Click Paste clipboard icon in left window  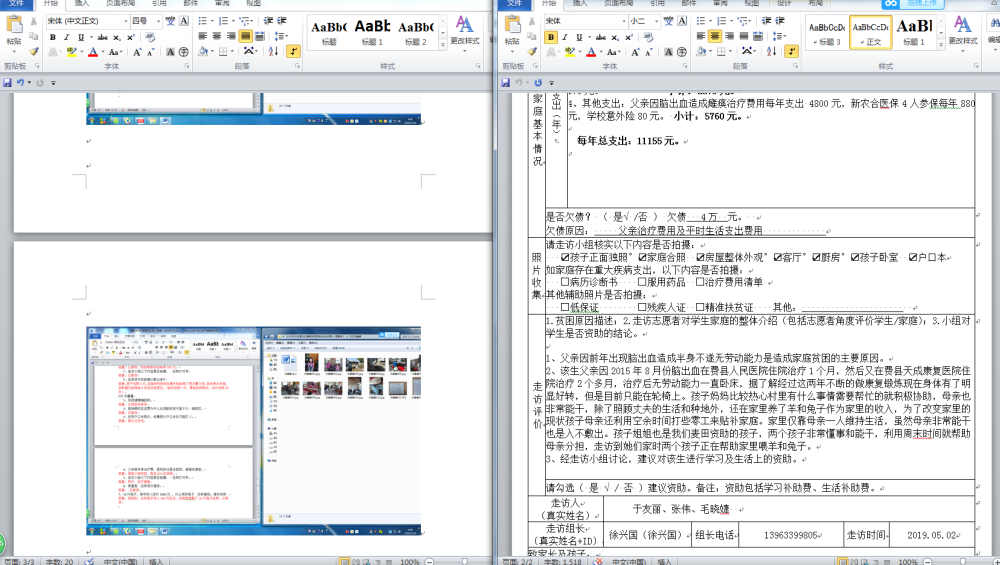tap(14, 26)
